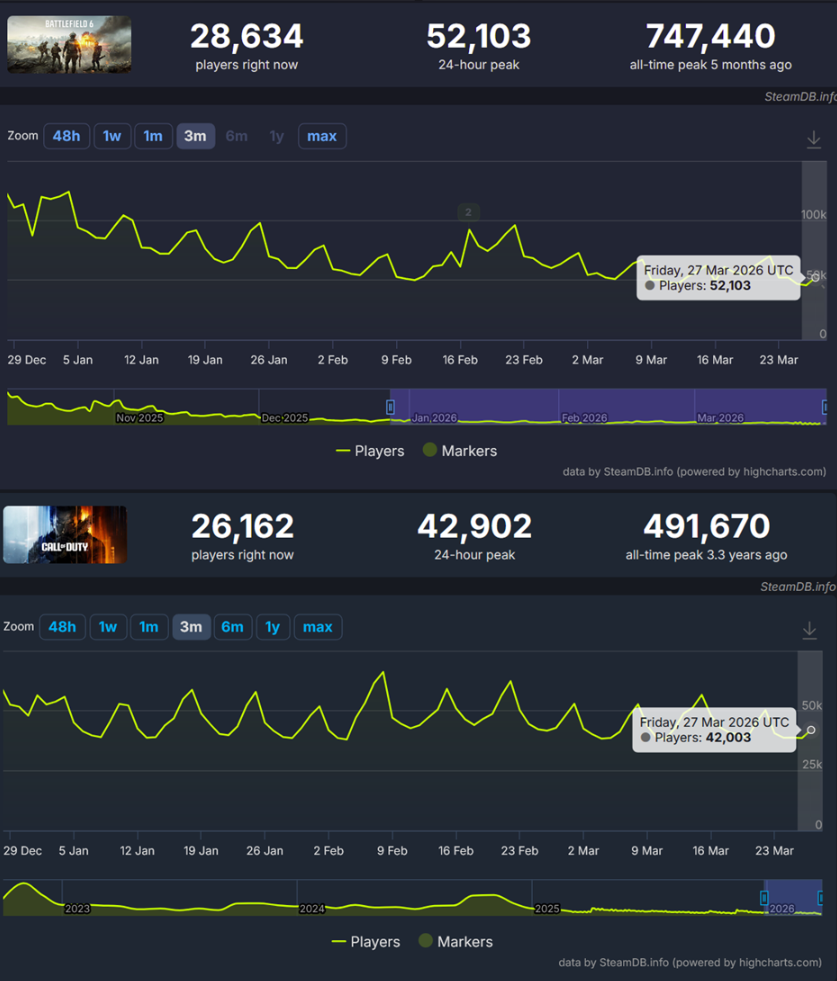Click 2023 in Call of Duty navigator

pos(77,908)
